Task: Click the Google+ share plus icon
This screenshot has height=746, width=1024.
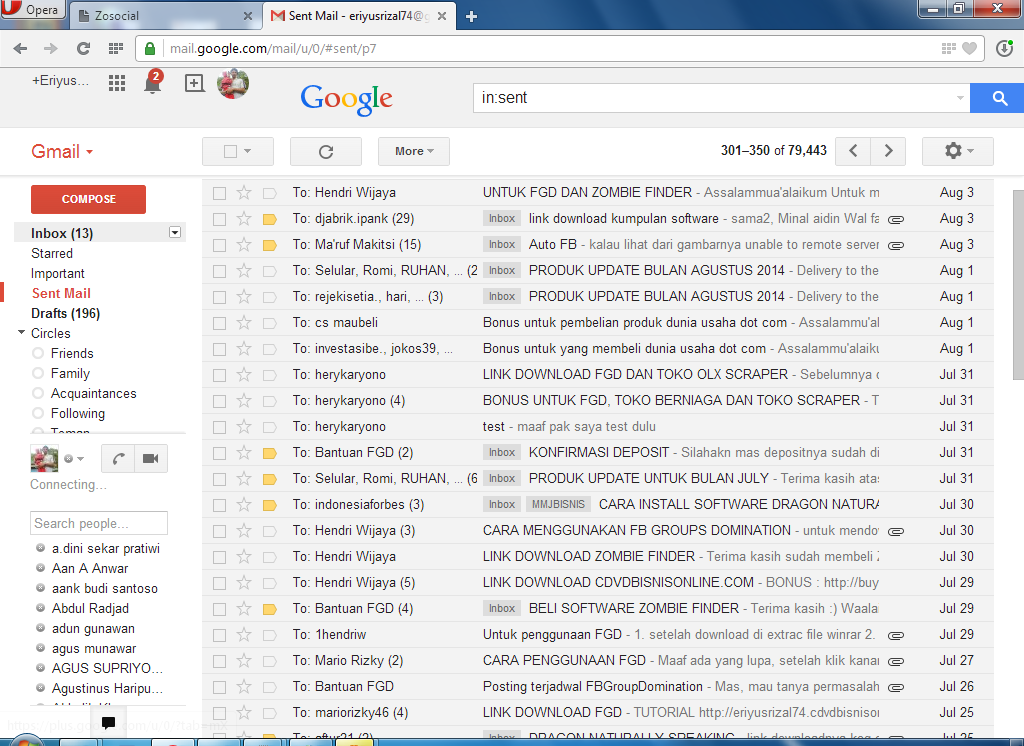Action: pos(194,83)
